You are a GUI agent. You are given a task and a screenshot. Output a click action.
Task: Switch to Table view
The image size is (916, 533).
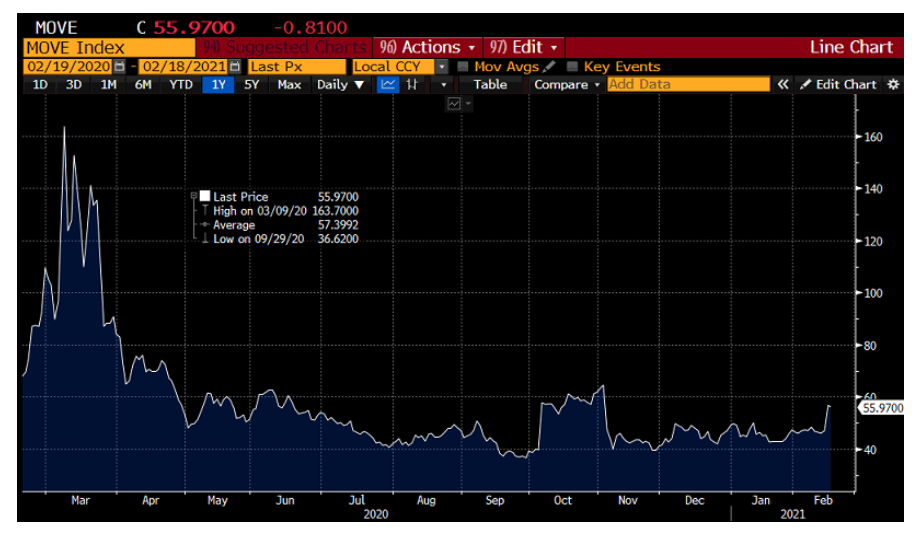tap(490, 85)
